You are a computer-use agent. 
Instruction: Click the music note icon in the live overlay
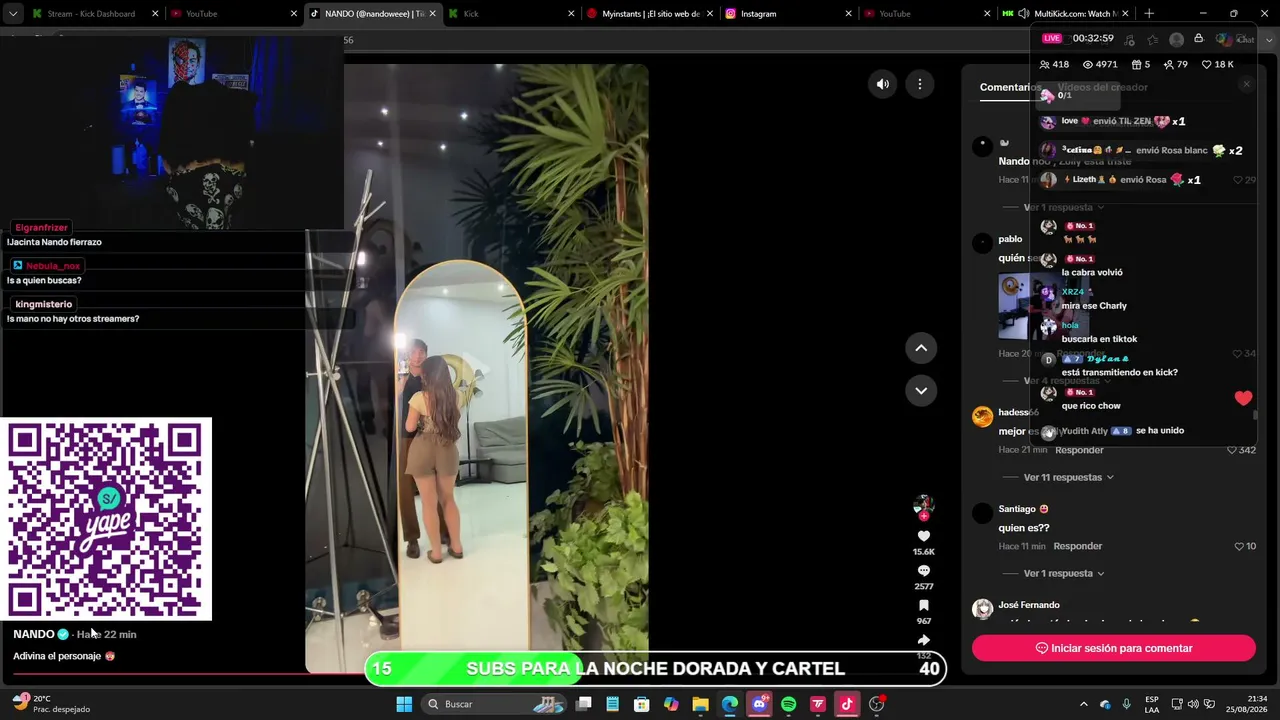[x=1130, y=40]
